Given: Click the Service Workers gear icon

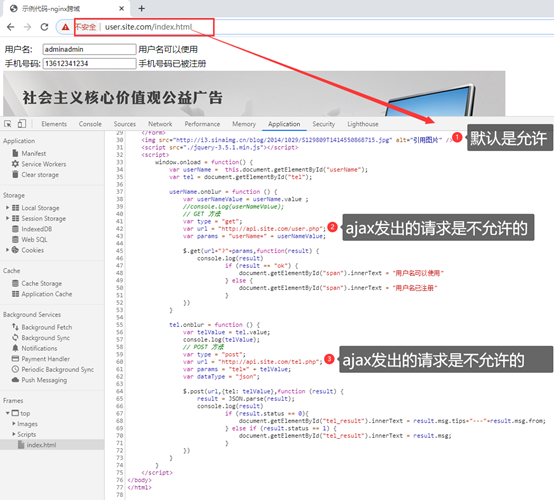Looking at the screenshot, I should click(15, 164).
